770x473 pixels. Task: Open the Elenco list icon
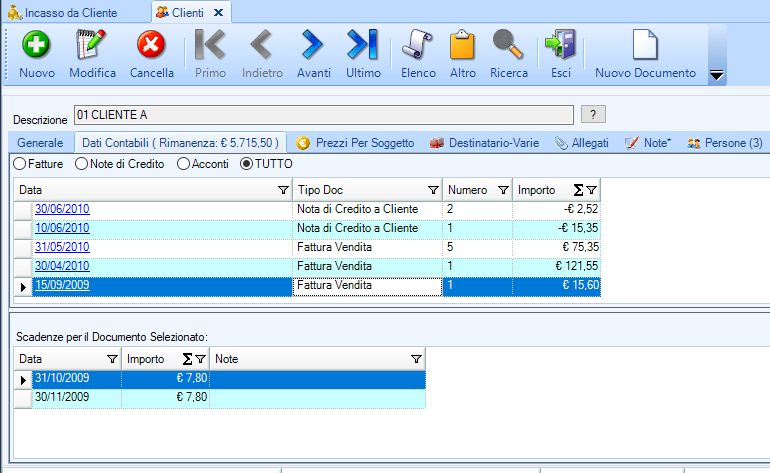pos(418,46)
